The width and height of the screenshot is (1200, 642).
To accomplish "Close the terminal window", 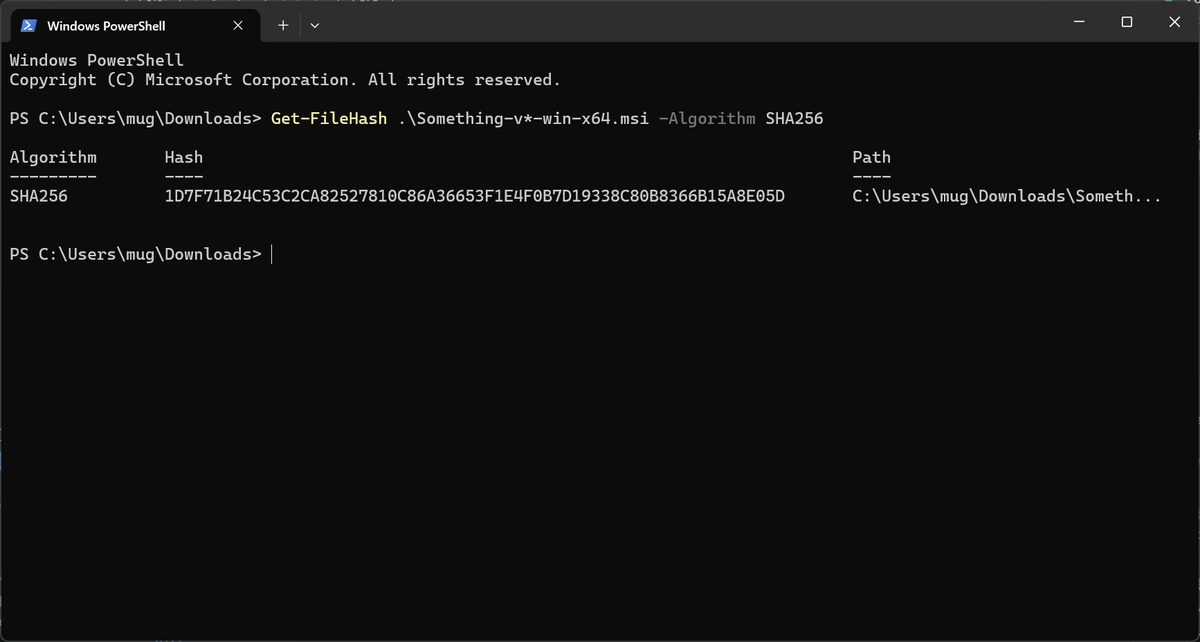I will [x=1175, y=22].
